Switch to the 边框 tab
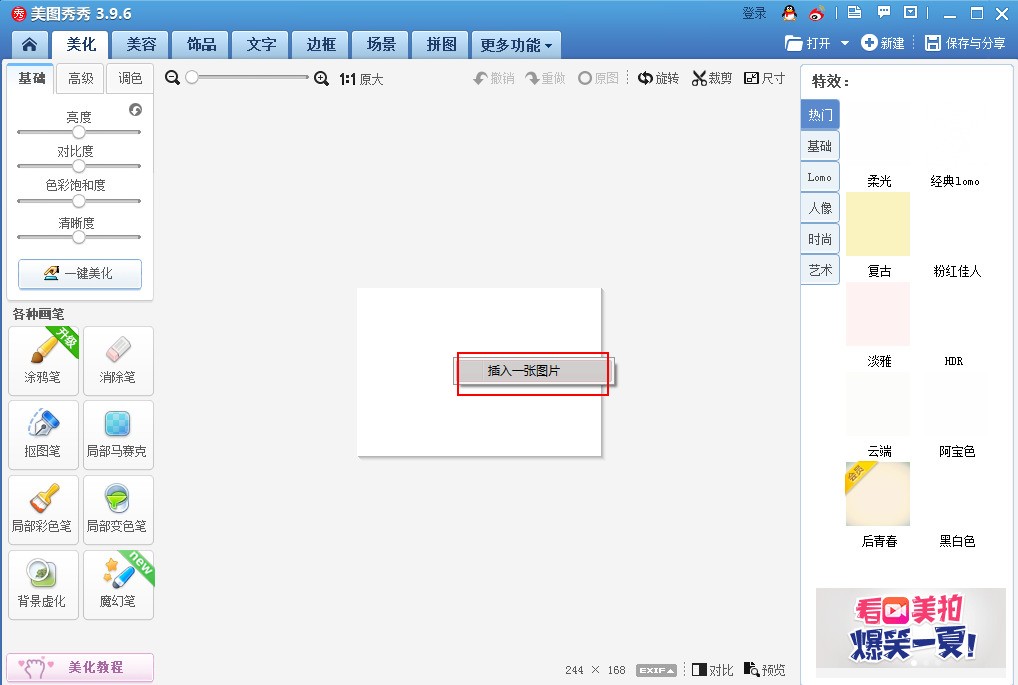This screenshot has width=1018, height=685. coord(321,44)
